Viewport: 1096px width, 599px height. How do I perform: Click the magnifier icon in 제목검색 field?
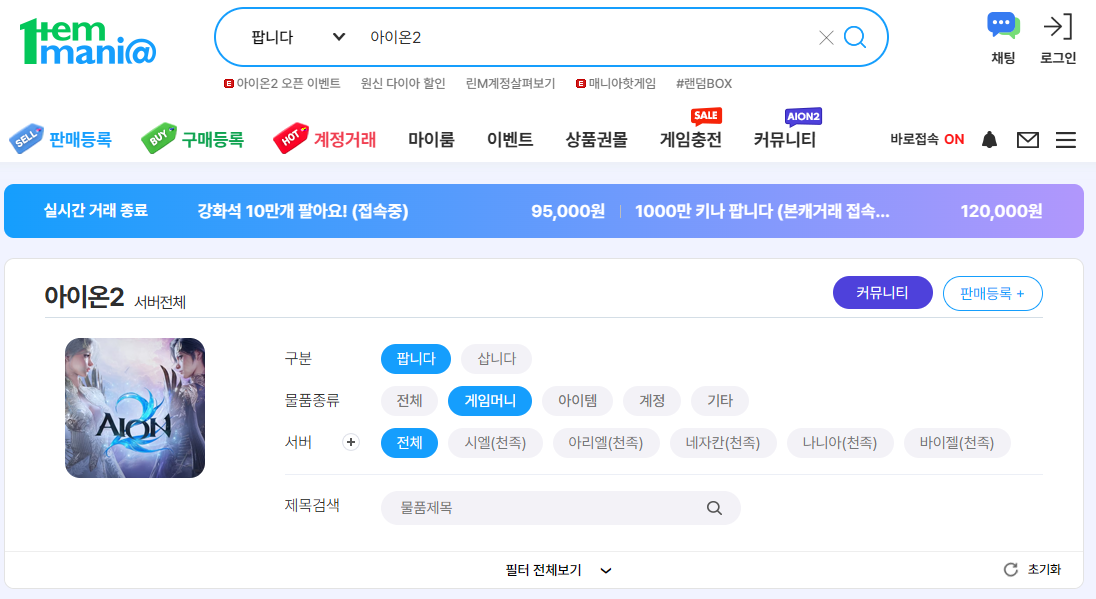pos(714,508)
